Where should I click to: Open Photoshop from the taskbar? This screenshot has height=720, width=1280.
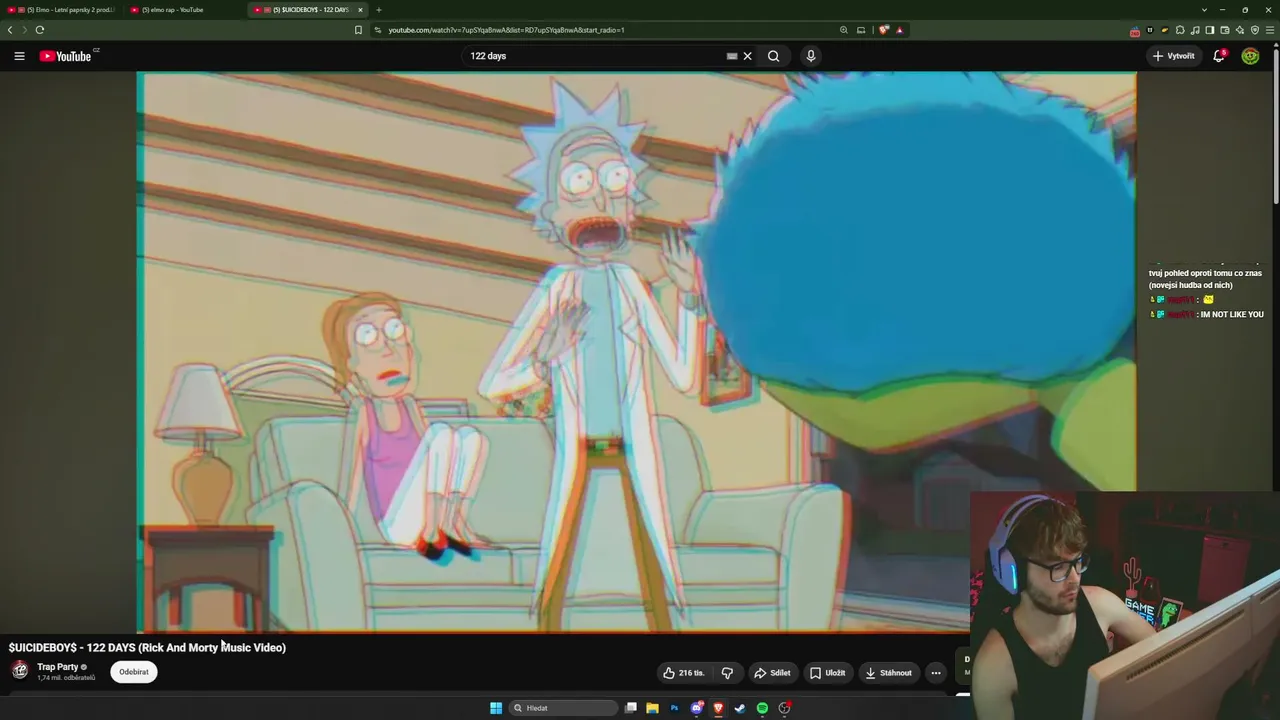click(674, 708)
